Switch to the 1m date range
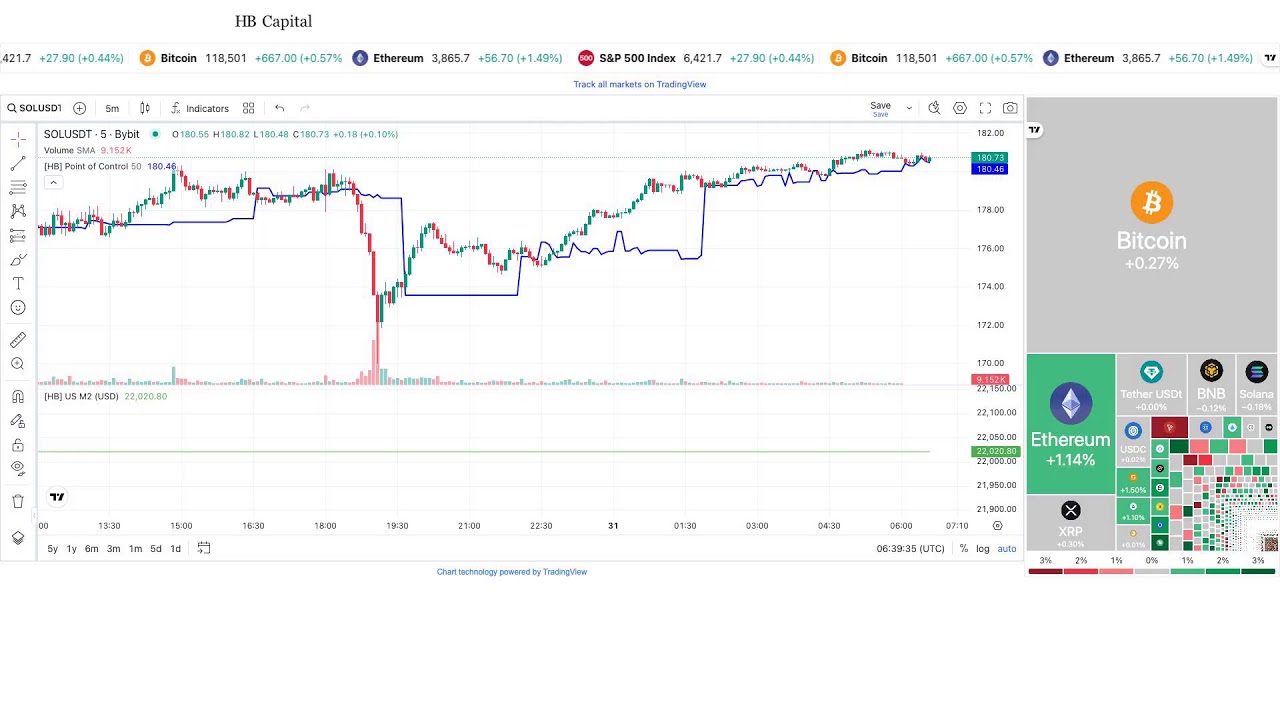The image size is (1280, 720). point(135,549)
